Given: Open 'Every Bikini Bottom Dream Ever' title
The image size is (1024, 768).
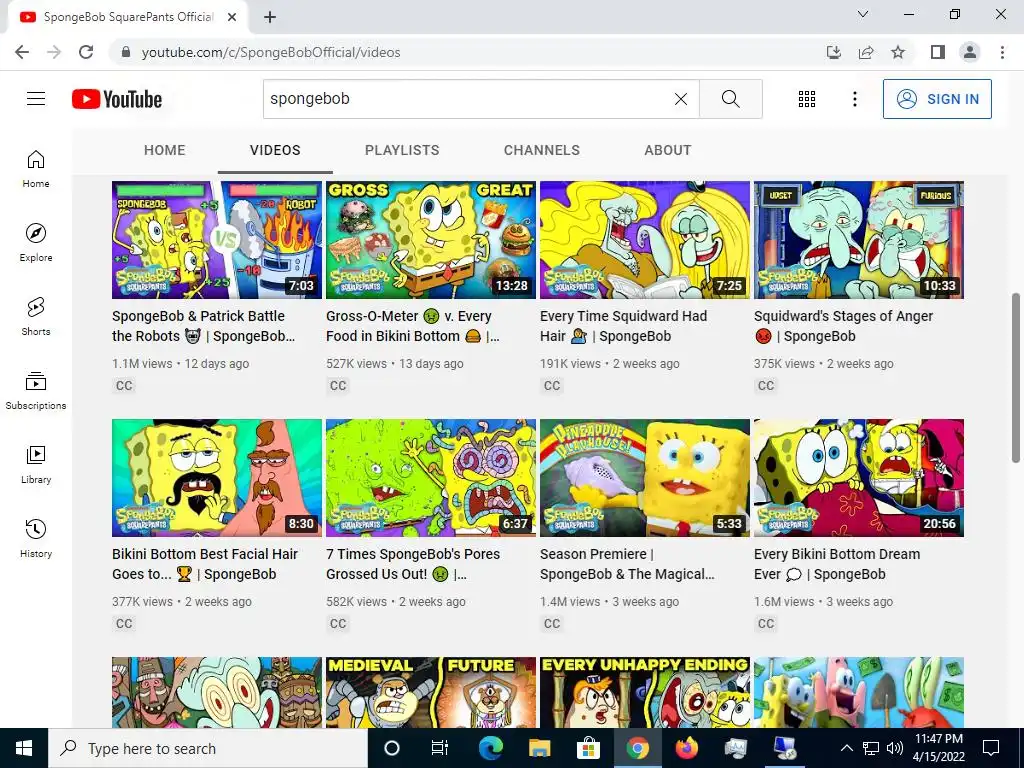Looking at the screenshot, I should (x=837, y=564).
